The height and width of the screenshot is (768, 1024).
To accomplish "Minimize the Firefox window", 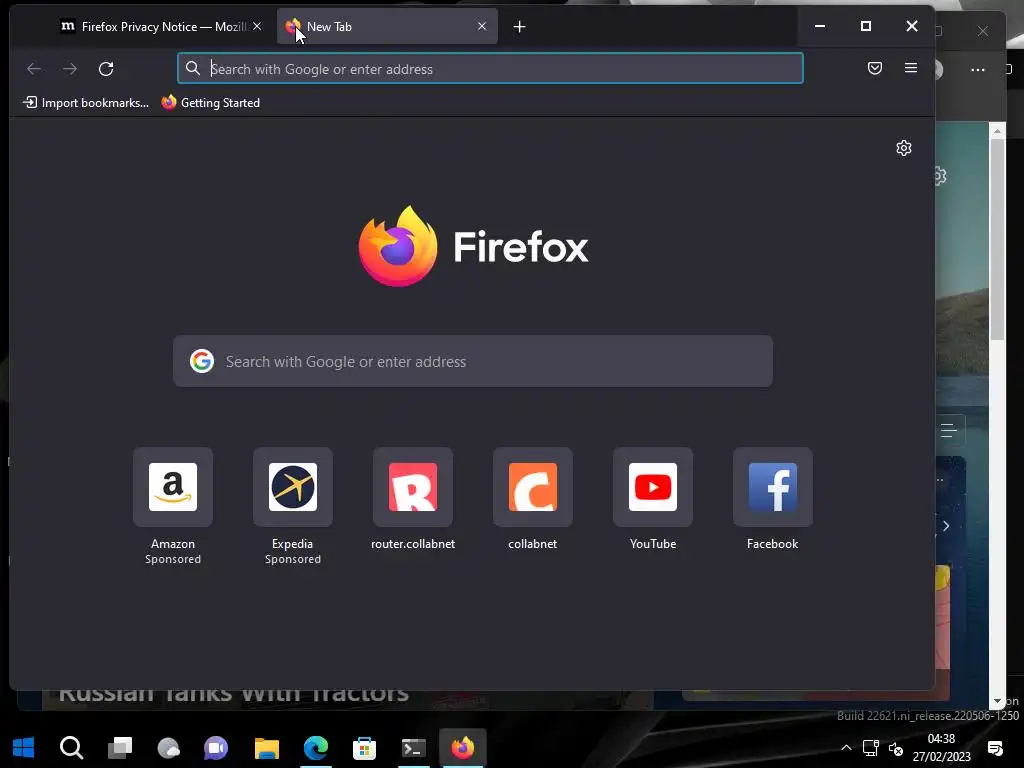I will tap(820, 26).
